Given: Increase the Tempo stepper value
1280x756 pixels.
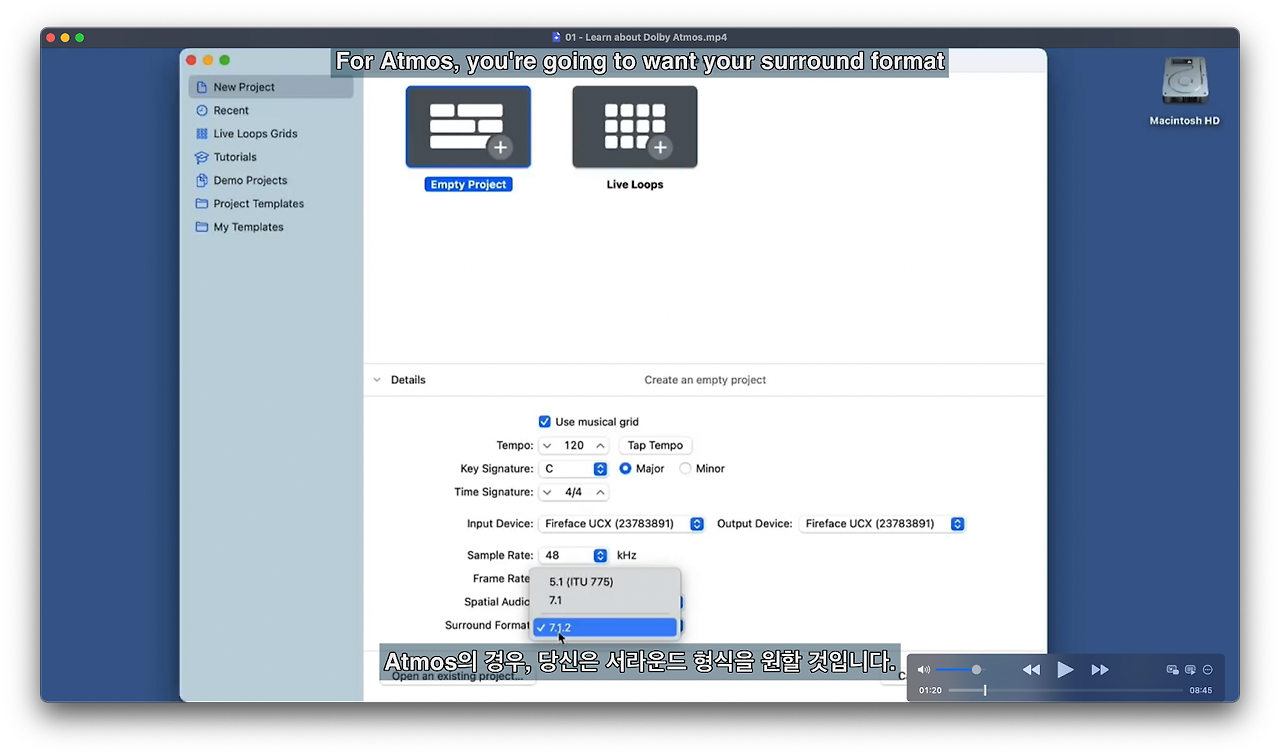Looking at the screenshot, I should pyautogui.click(x=600, y=446).
